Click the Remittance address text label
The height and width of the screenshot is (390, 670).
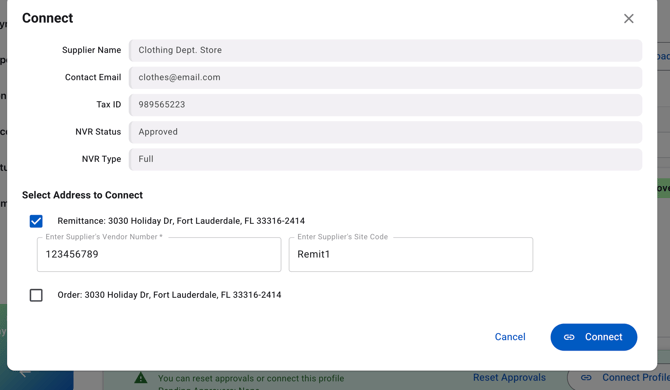[x=181, y=221]
